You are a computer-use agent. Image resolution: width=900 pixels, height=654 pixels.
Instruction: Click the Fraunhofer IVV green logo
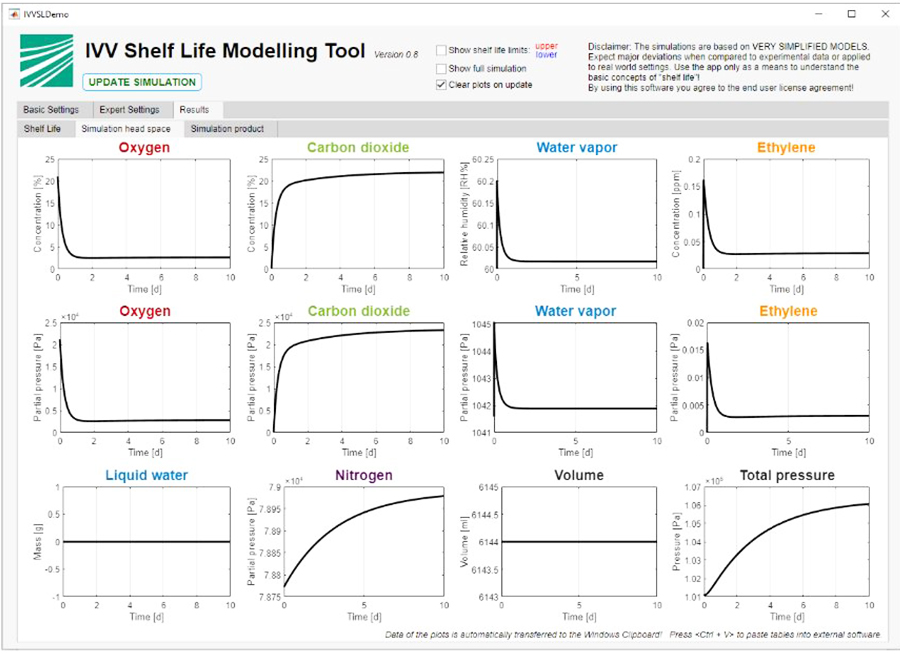click(46, 61)
